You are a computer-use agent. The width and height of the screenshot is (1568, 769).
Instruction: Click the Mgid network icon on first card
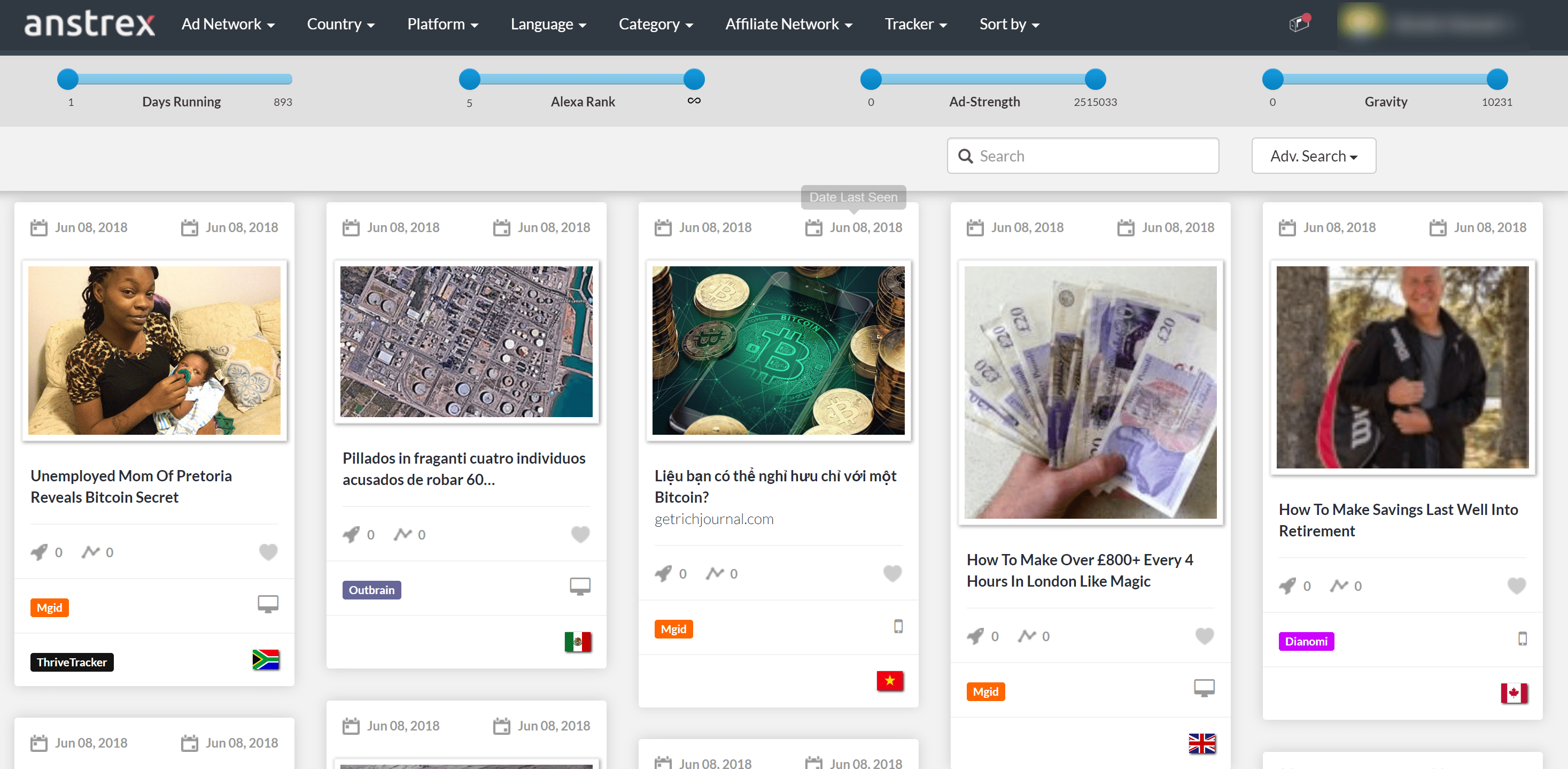[x=50, y=608]
